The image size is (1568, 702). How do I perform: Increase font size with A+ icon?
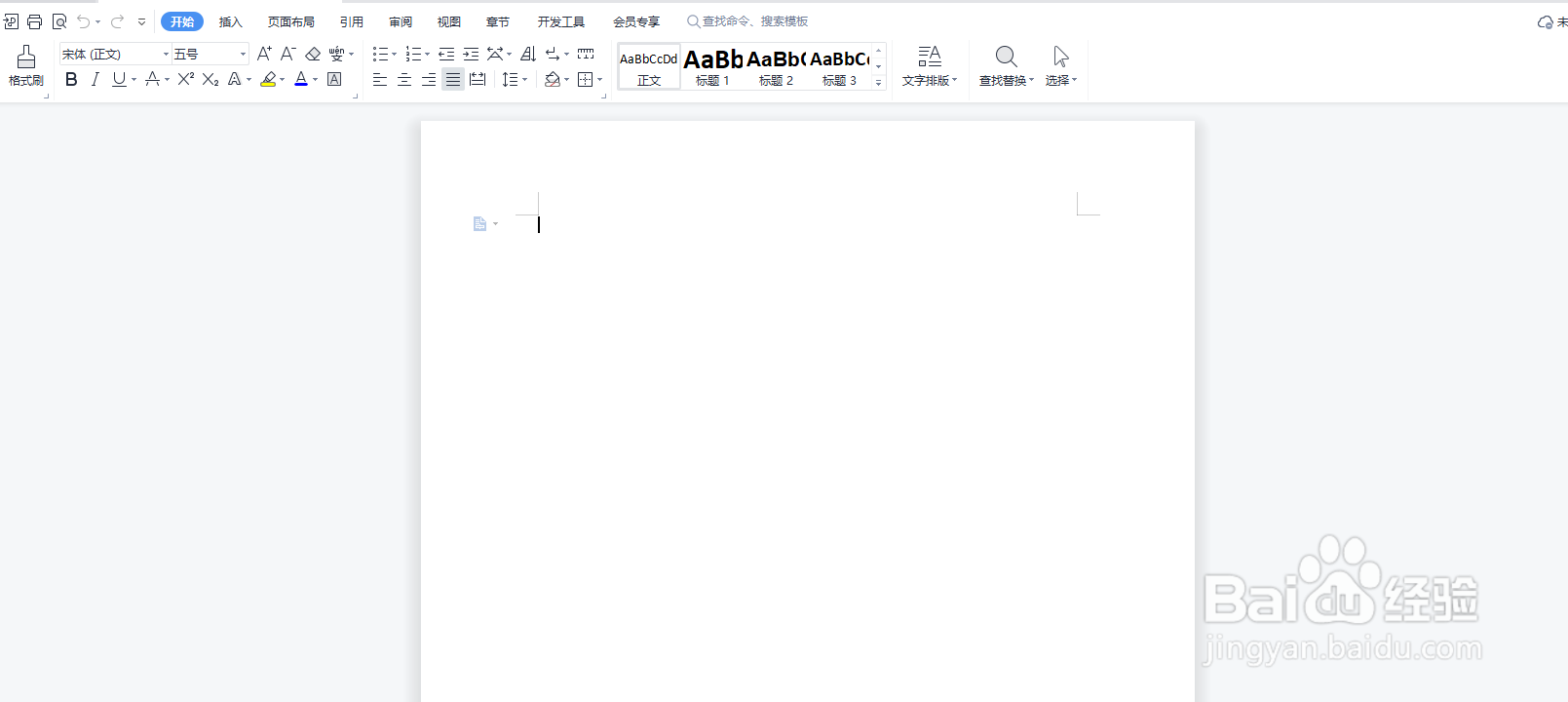[x=264, y=54]
